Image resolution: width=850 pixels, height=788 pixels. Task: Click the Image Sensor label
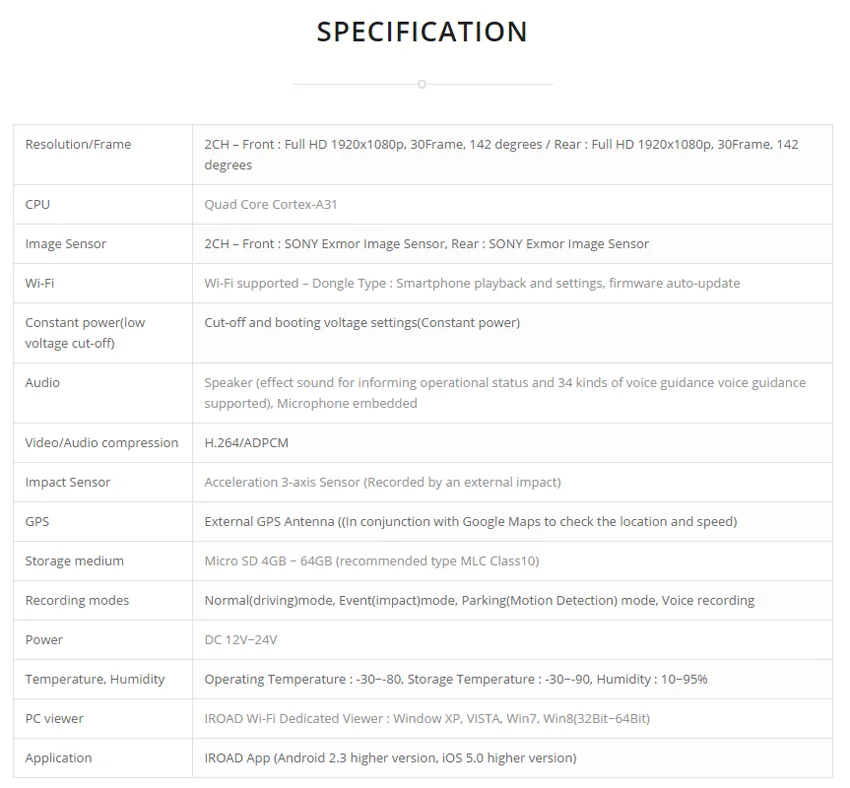[66, 244]
